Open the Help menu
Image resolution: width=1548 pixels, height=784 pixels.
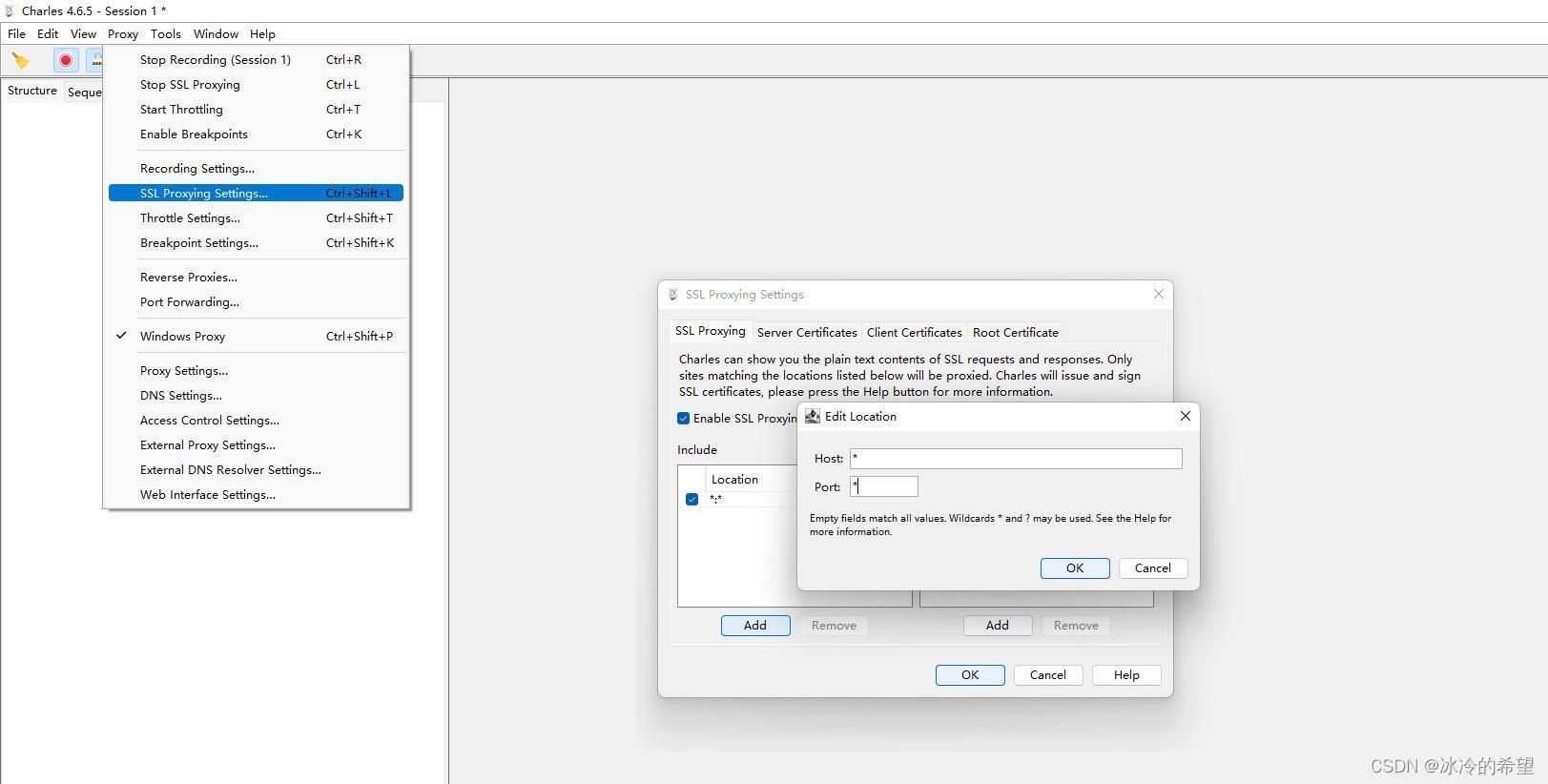pyautogui.click(x=262, y=33)
